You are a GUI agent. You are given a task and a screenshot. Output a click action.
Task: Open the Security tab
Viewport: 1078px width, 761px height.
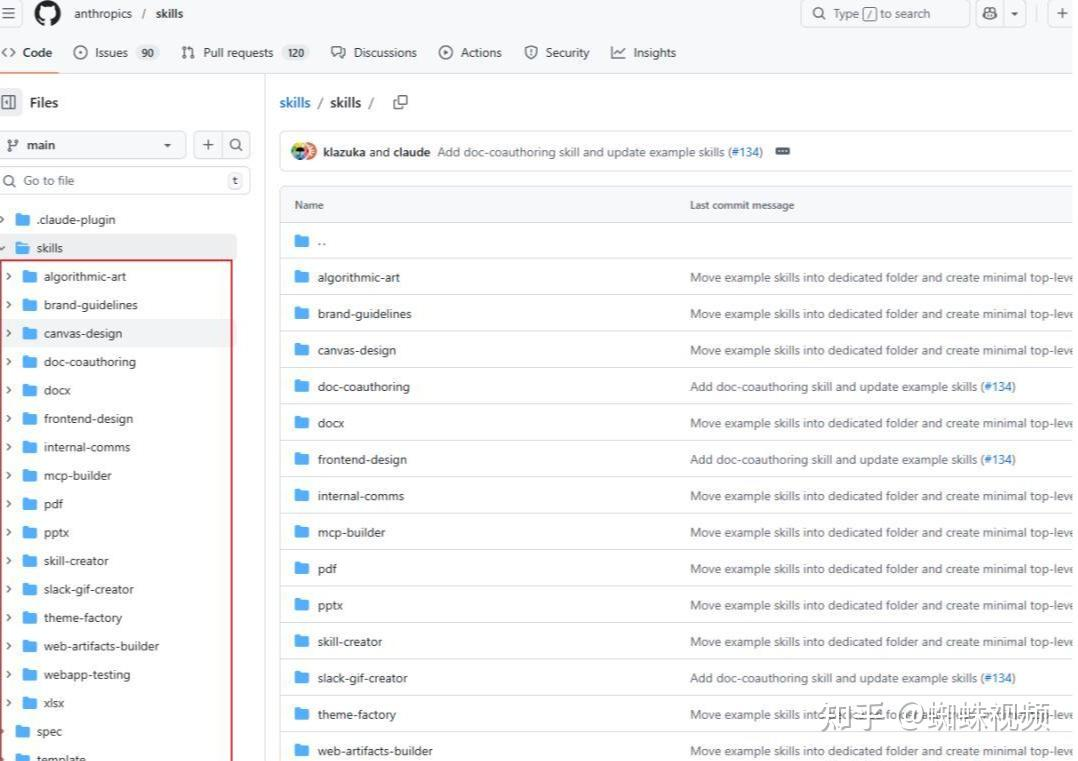(x=557, y=52)
